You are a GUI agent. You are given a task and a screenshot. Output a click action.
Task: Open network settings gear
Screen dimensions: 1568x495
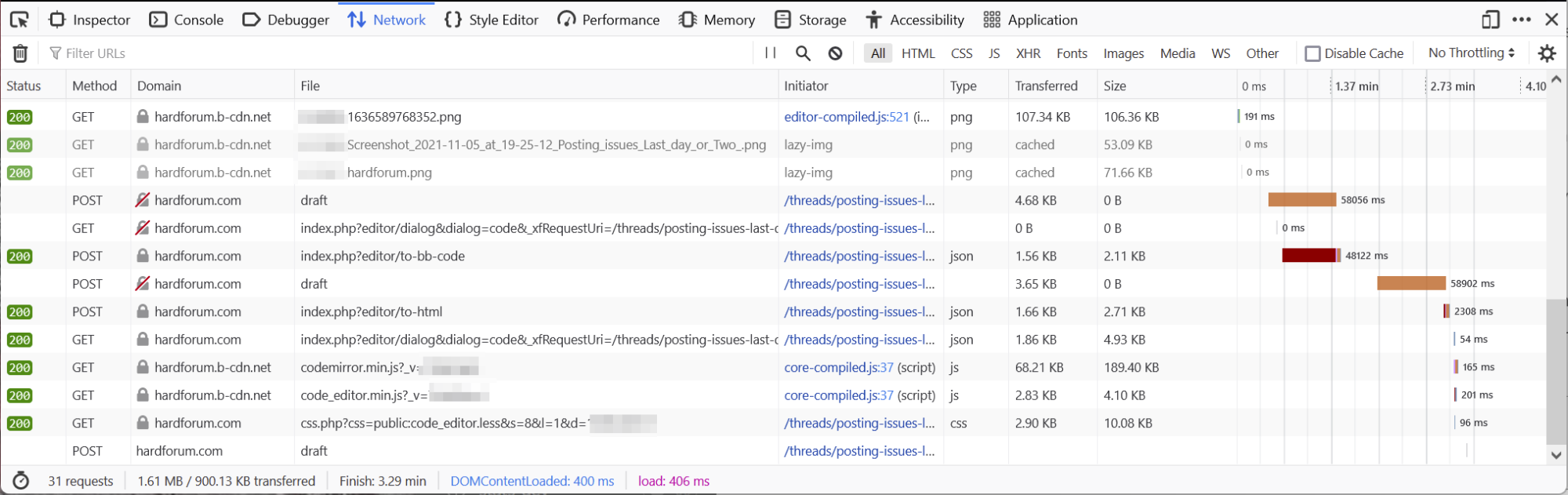click(x=1546, y=53)
